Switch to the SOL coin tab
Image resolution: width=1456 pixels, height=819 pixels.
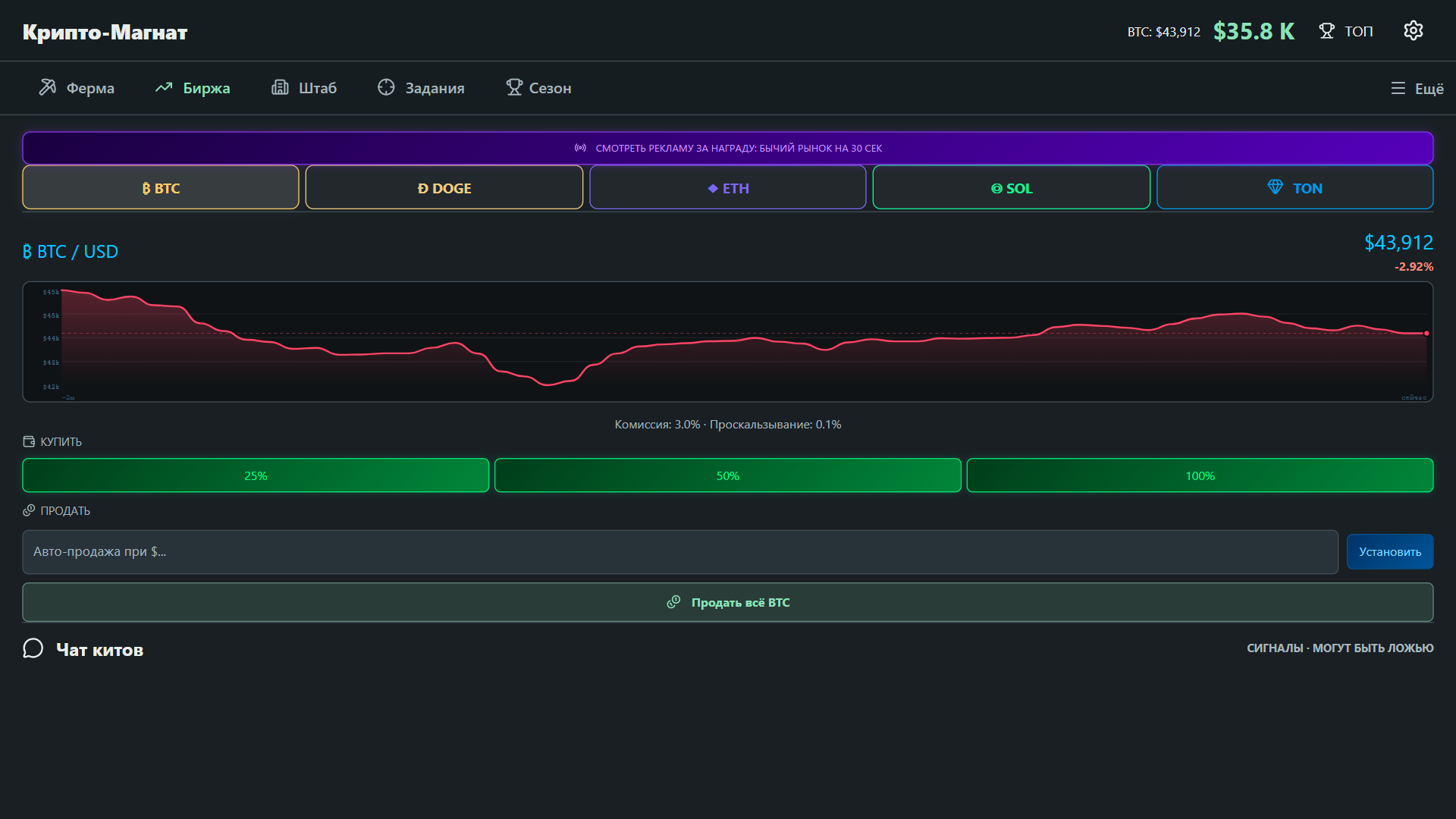pos(1012,187)
